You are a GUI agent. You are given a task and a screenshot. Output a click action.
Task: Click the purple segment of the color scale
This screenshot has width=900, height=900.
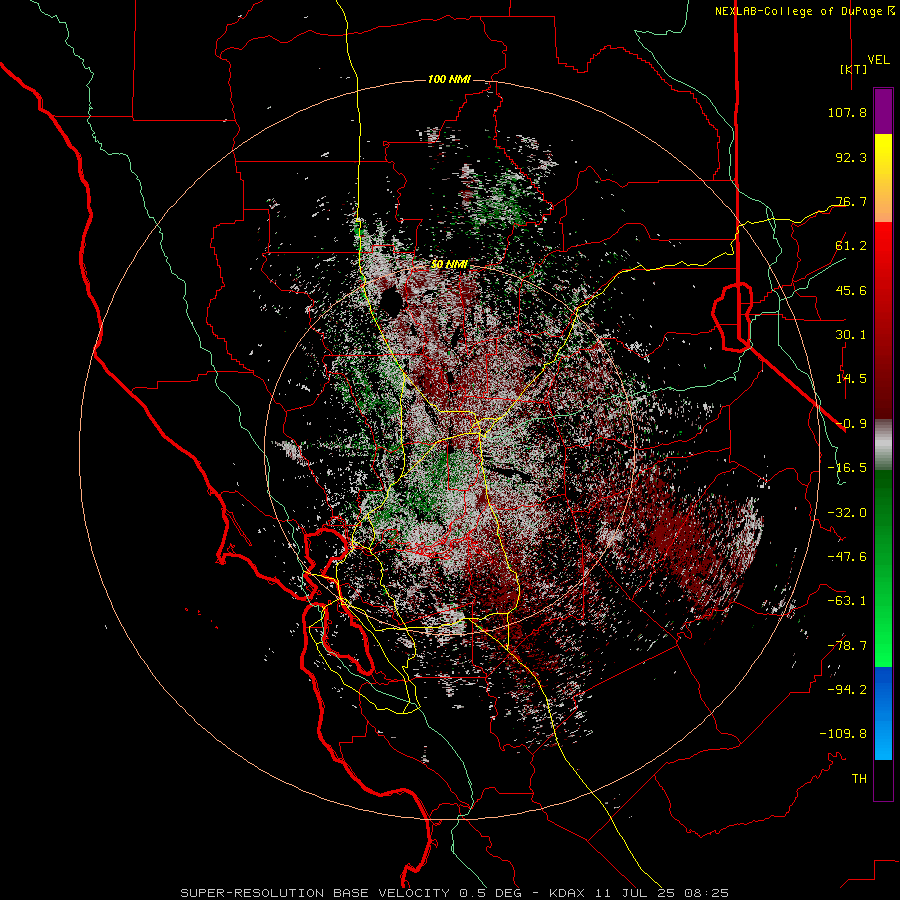(883, 112)
